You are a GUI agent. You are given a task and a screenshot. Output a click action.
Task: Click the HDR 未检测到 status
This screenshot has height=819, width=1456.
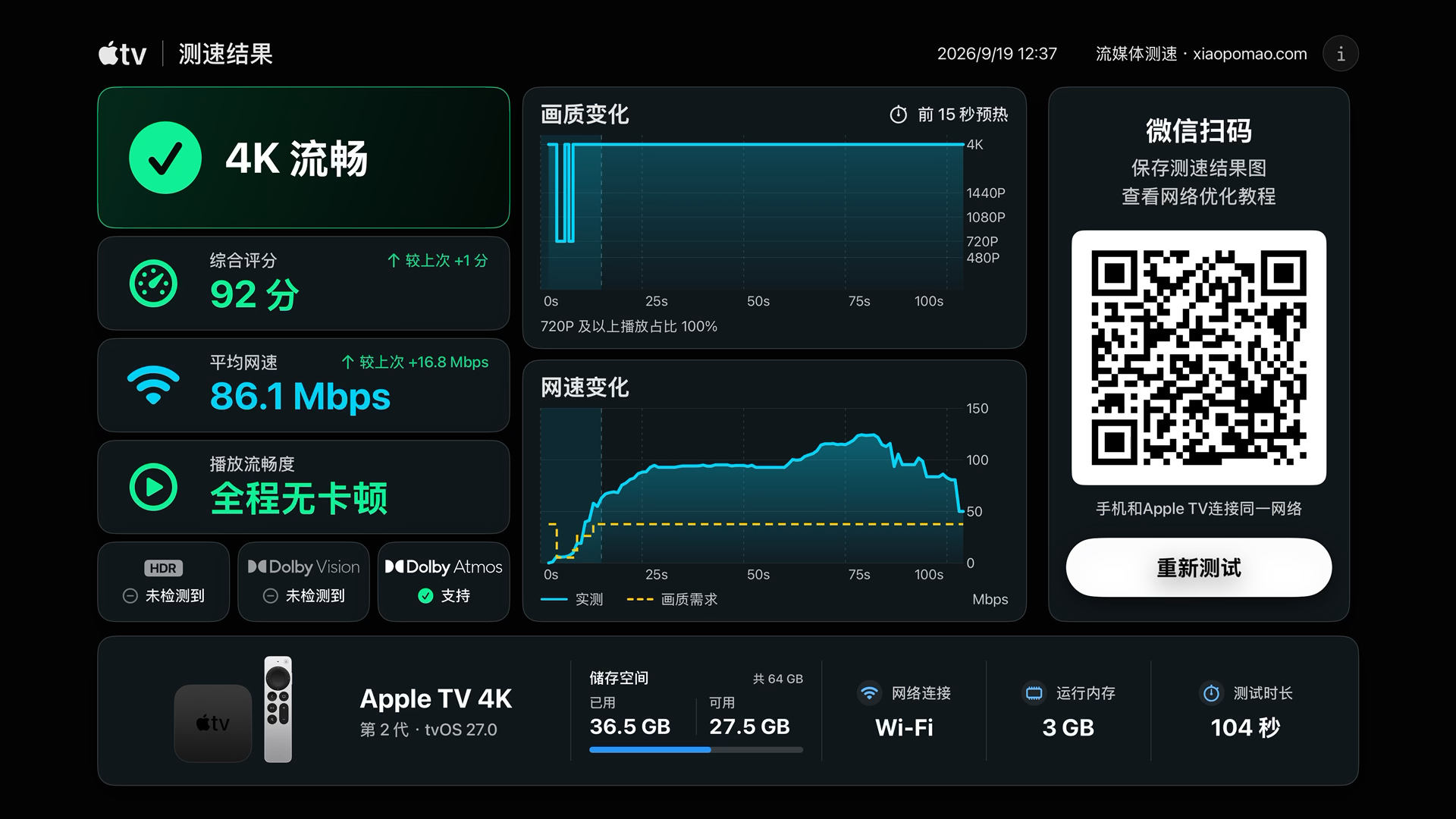click(164, 596)
